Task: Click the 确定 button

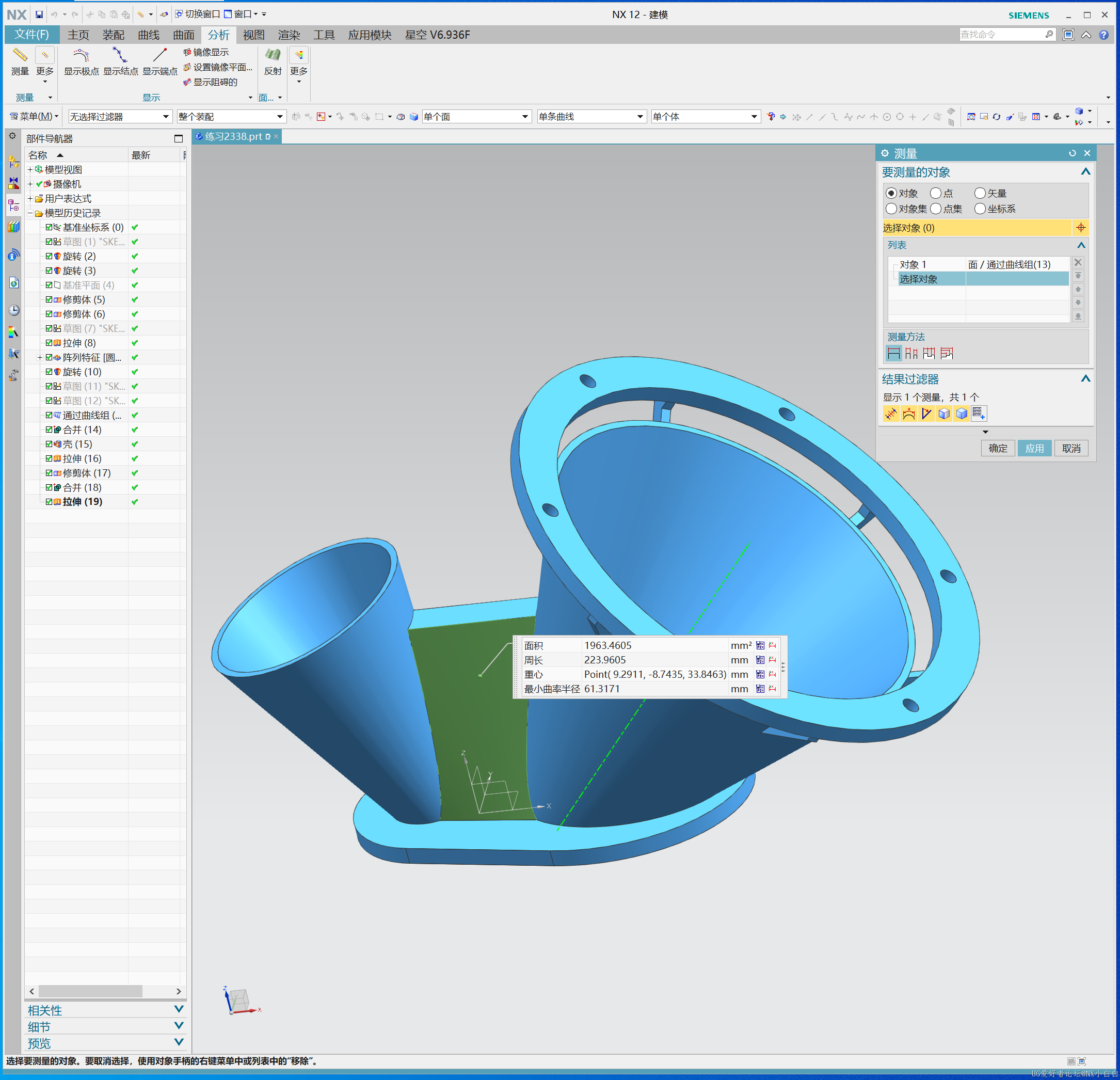Action: (998, 448)
